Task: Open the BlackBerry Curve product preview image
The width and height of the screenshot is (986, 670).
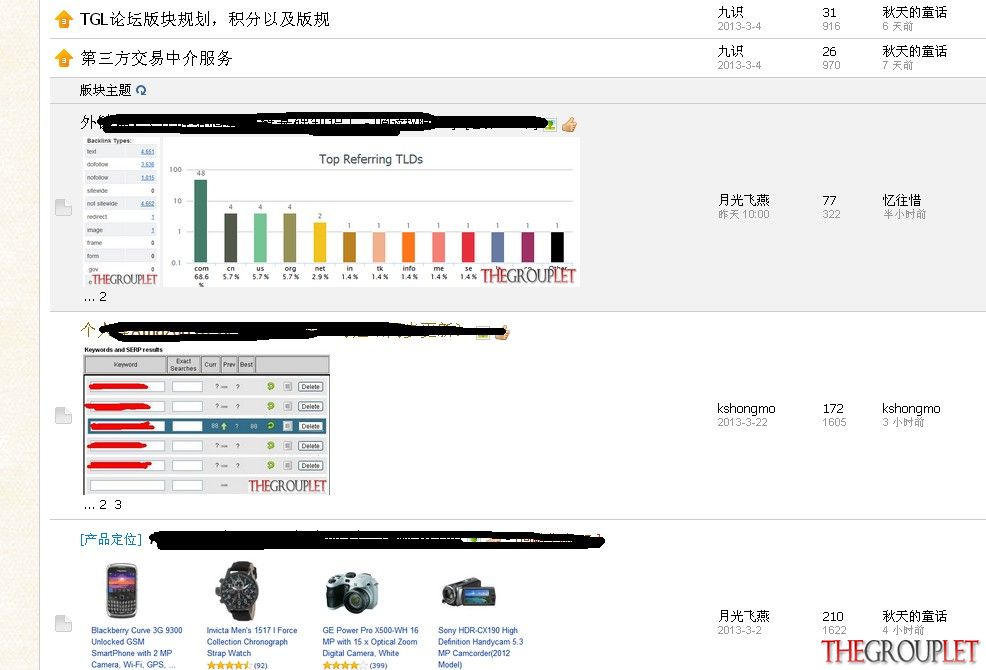Action: click(x=121, y=591)
